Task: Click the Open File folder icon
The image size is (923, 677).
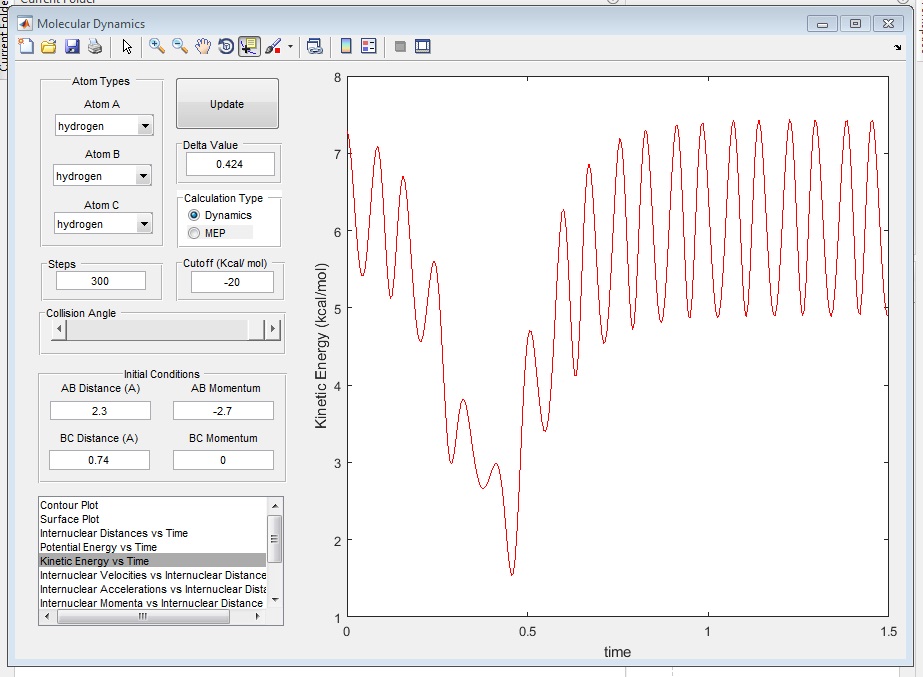Action: coord(48,46)
